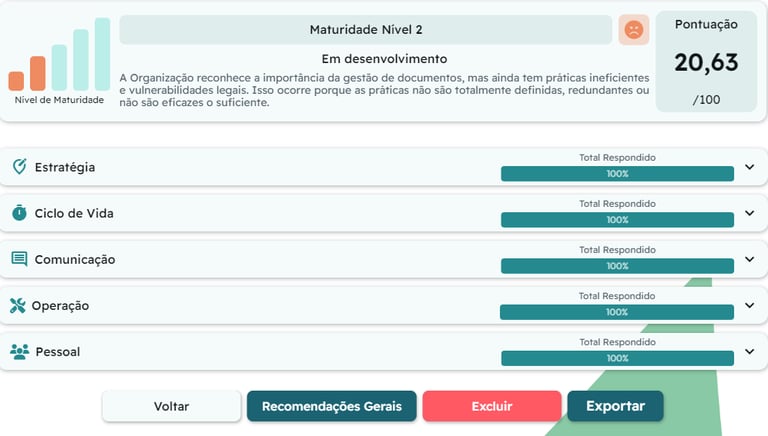The image size is (768, 436).
Task: Expand the Operação section chevron
Action: (749, 305)
